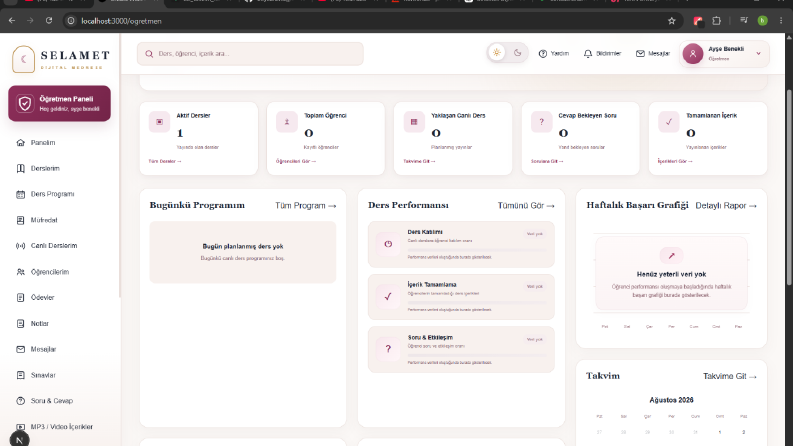Open Takvime Git in Takvim panel

click(x=730, y=376)
